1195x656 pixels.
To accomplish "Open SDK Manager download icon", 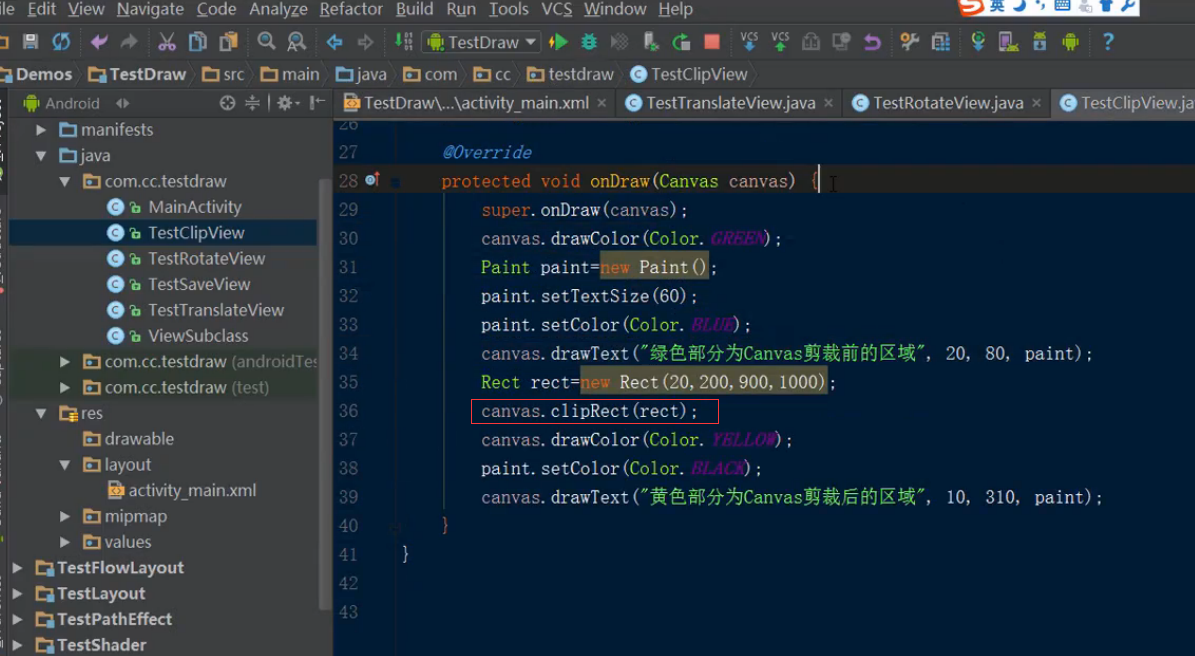I will (x=1040, y=42).
